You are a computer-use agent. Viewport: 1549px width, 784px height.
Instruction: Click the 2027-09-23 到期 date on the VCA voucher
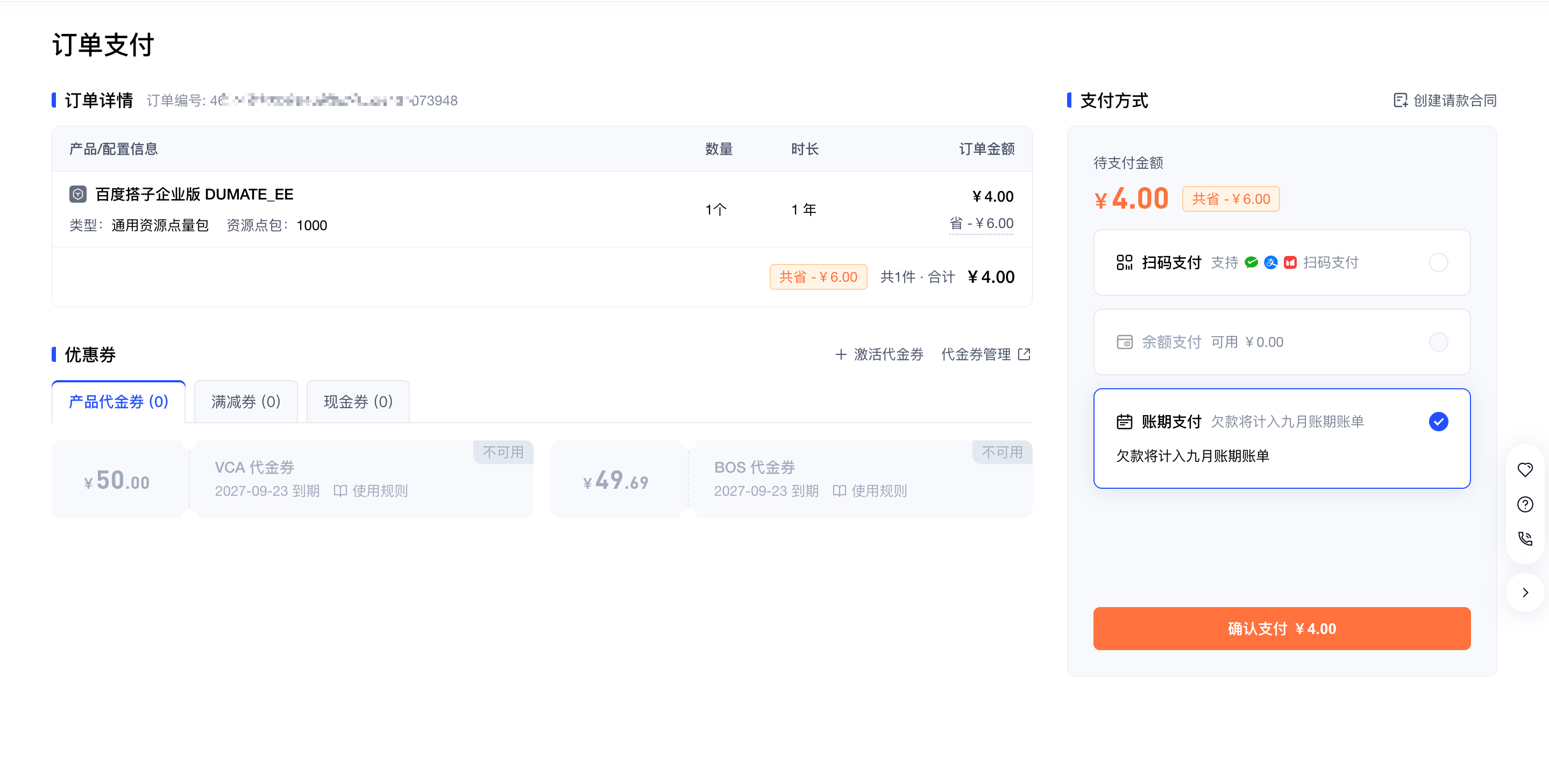(267, 491)
